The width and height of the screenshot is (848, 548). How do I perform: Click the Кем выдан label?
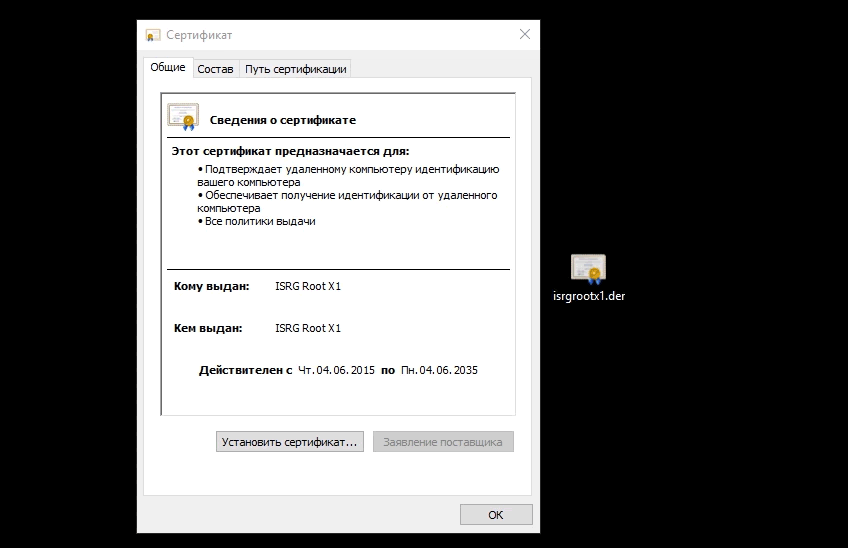click(x=208, y=328)
